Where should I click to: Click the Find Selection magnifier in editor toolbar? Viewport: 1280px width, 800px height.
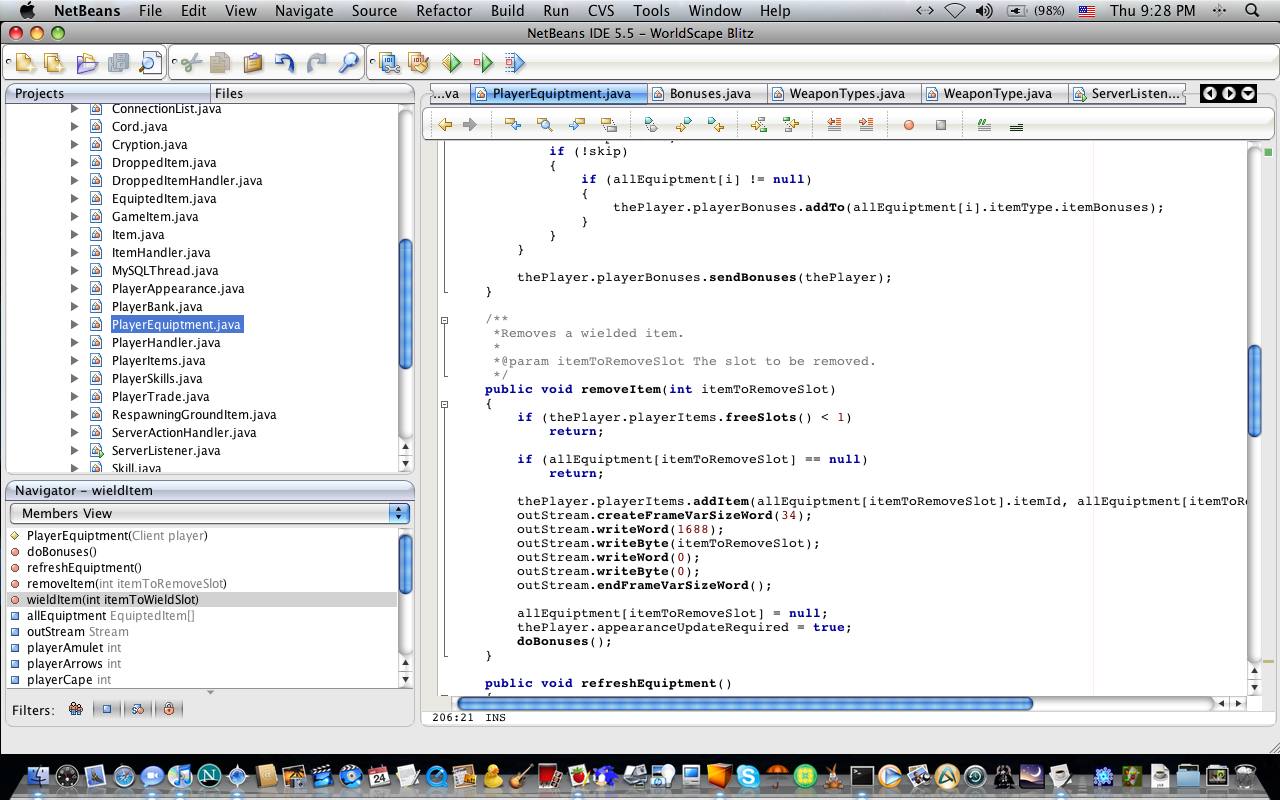click(545, 125)
